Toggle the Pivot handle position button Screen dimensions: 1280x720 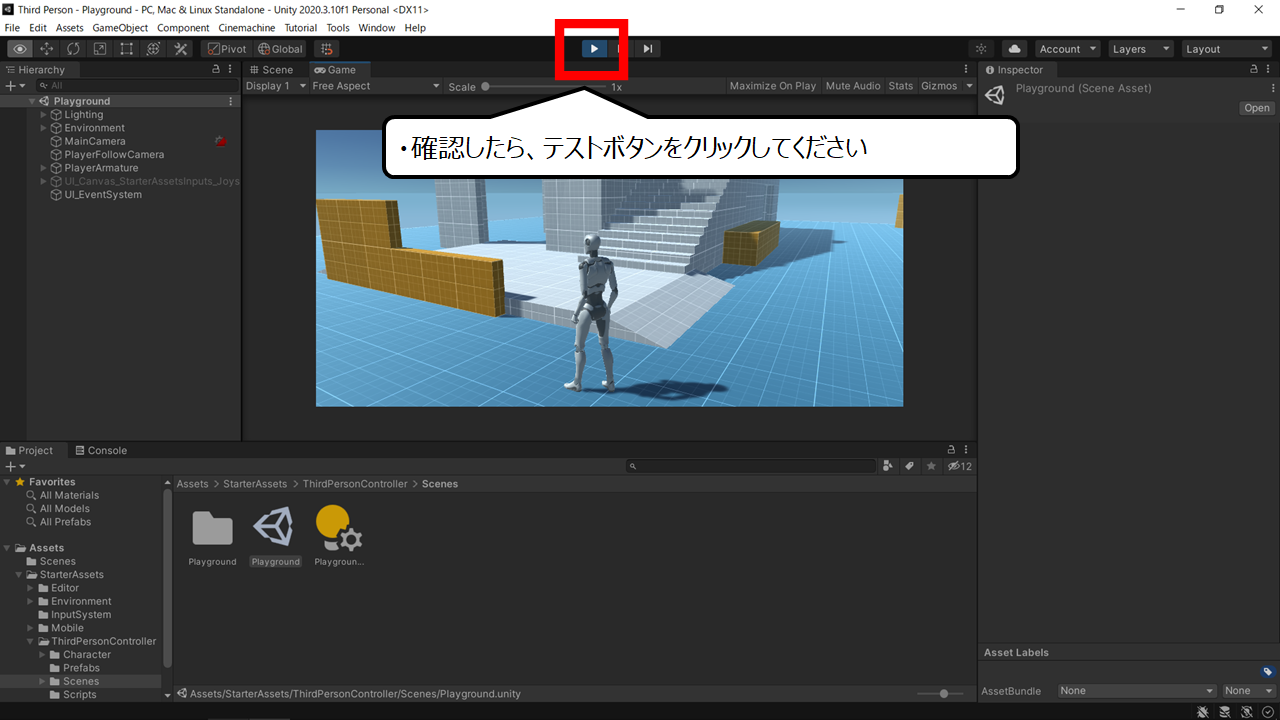click(x=226, y=49)
